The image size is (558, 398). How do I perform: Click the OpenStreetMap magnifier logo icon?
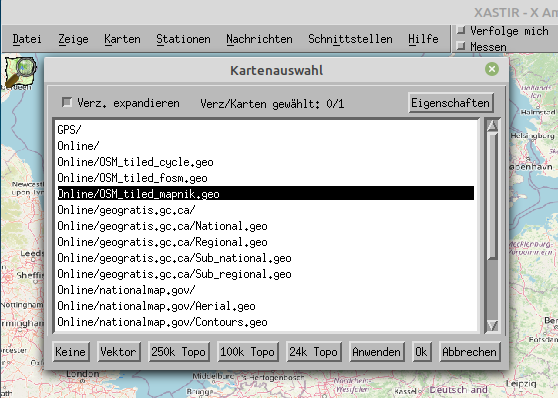coord(21,72)
